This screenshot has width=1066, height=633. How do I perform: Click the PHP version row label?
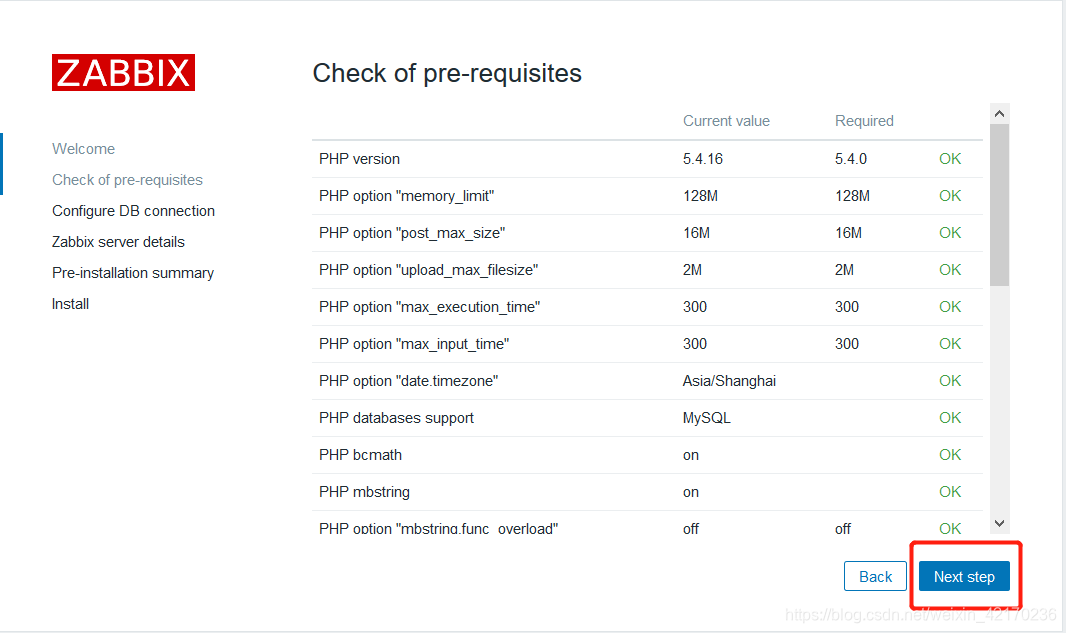point(359,159)
